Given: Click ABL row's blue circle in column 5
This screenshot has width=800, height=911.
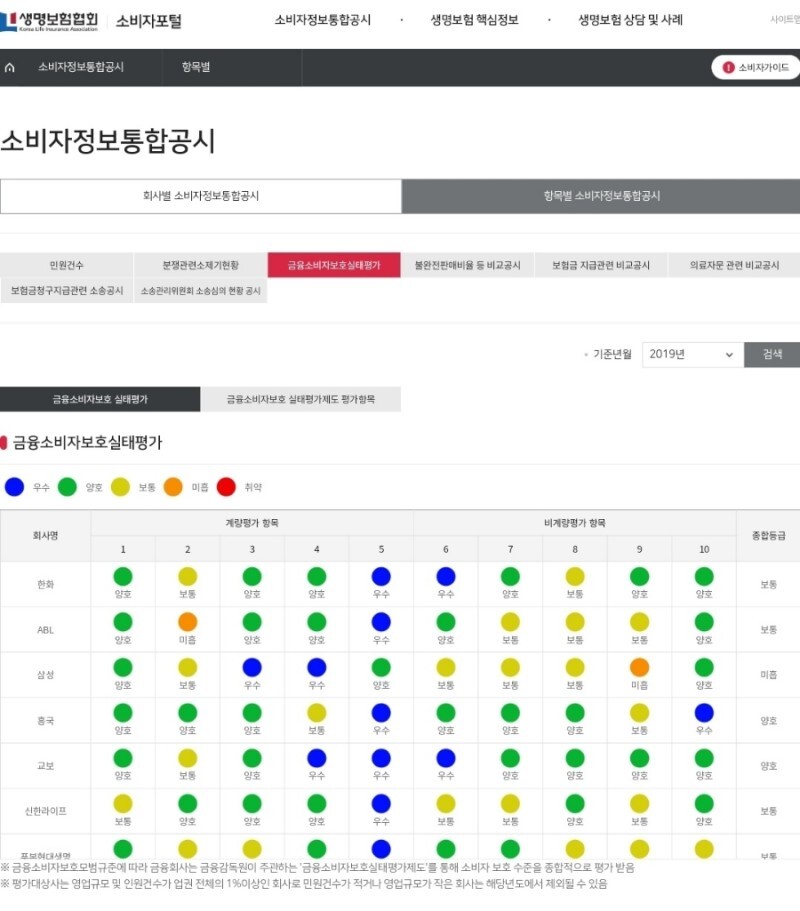Looking at the screenshot, I should 381,622.
